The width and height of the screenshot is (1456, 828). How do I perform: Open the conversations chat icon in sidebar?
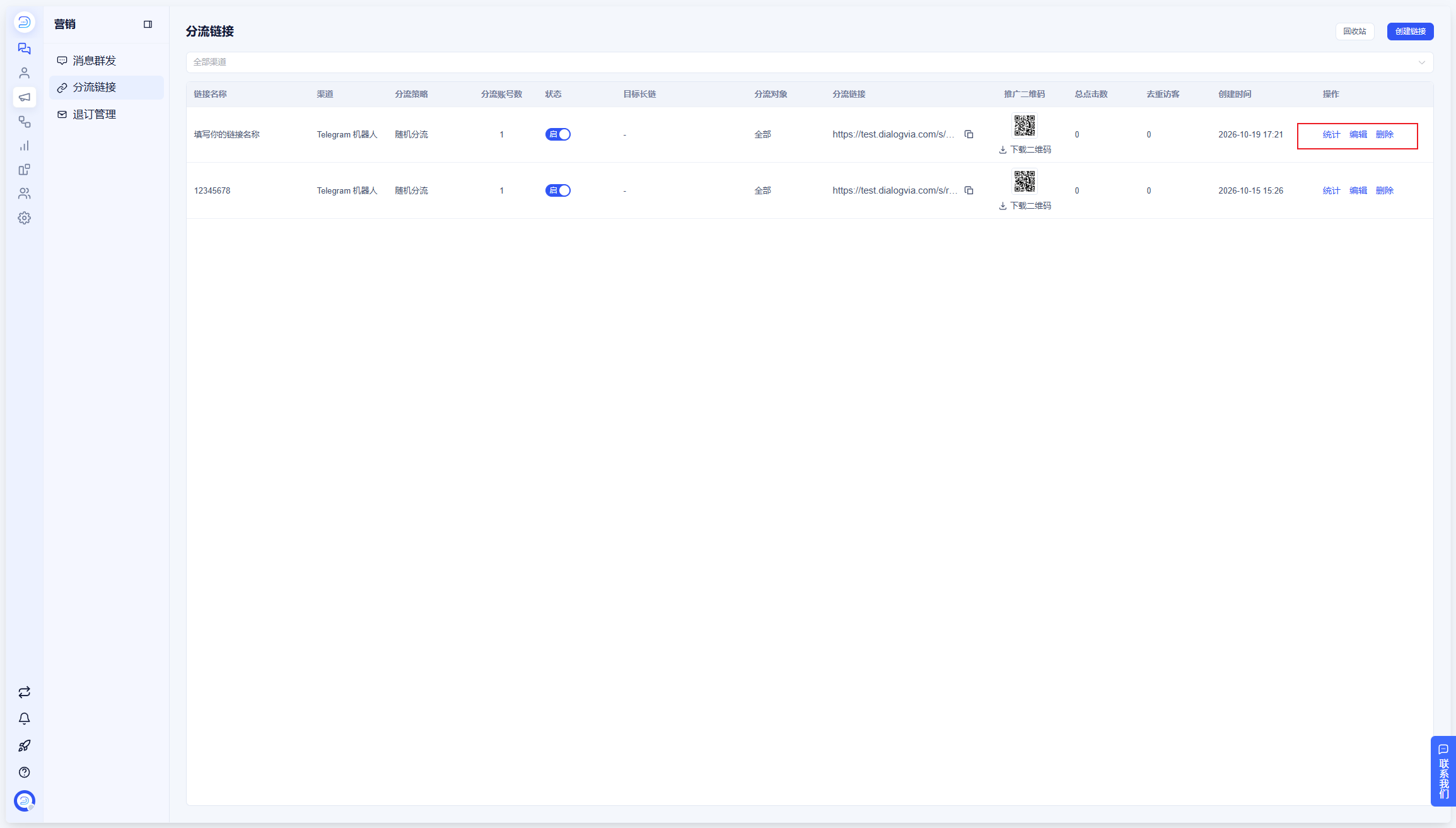[x=24, y=49]
